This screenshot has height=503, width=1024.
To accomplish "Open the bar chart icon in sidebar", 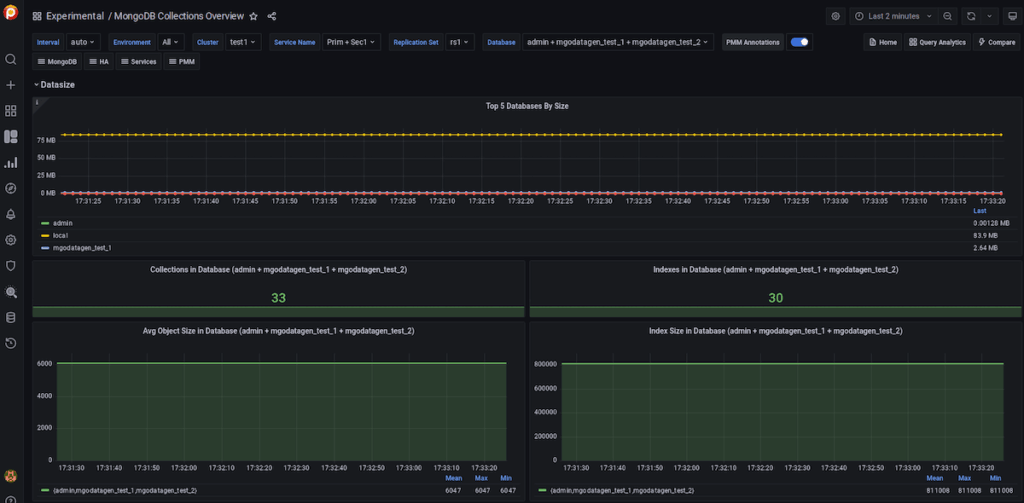I will [10, 163].
